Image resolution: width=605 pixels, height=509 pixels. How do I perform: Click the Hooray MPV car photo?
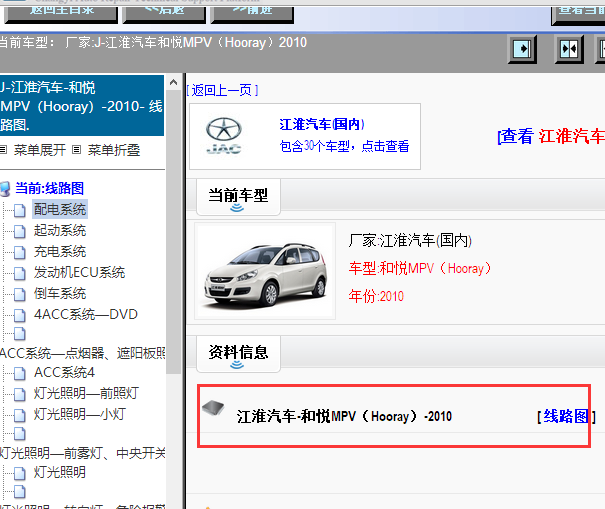click(x=265, y=271)
